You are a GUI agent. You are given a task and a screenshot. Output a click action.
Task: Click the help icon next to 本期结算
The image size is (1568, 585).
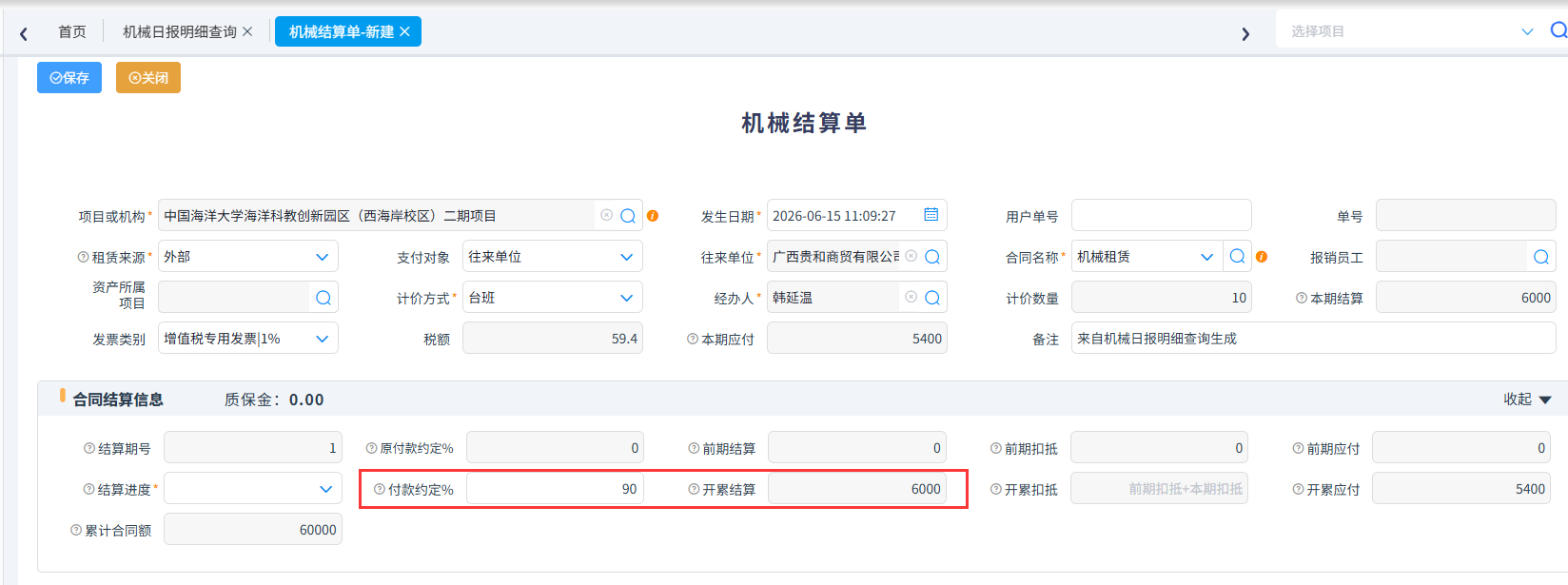[1302, 298]
